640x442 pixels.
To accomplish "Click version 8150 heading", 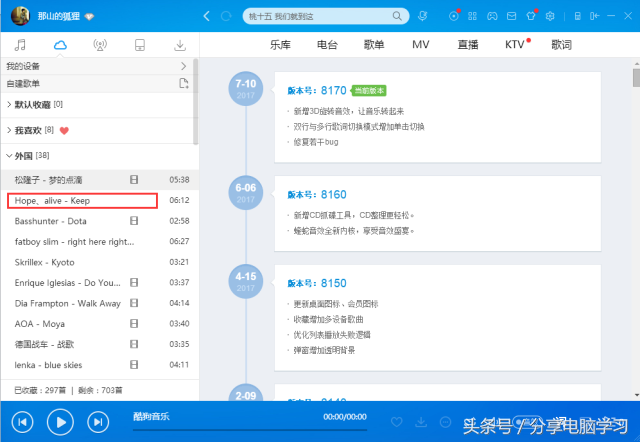I will tap(317, 283).
